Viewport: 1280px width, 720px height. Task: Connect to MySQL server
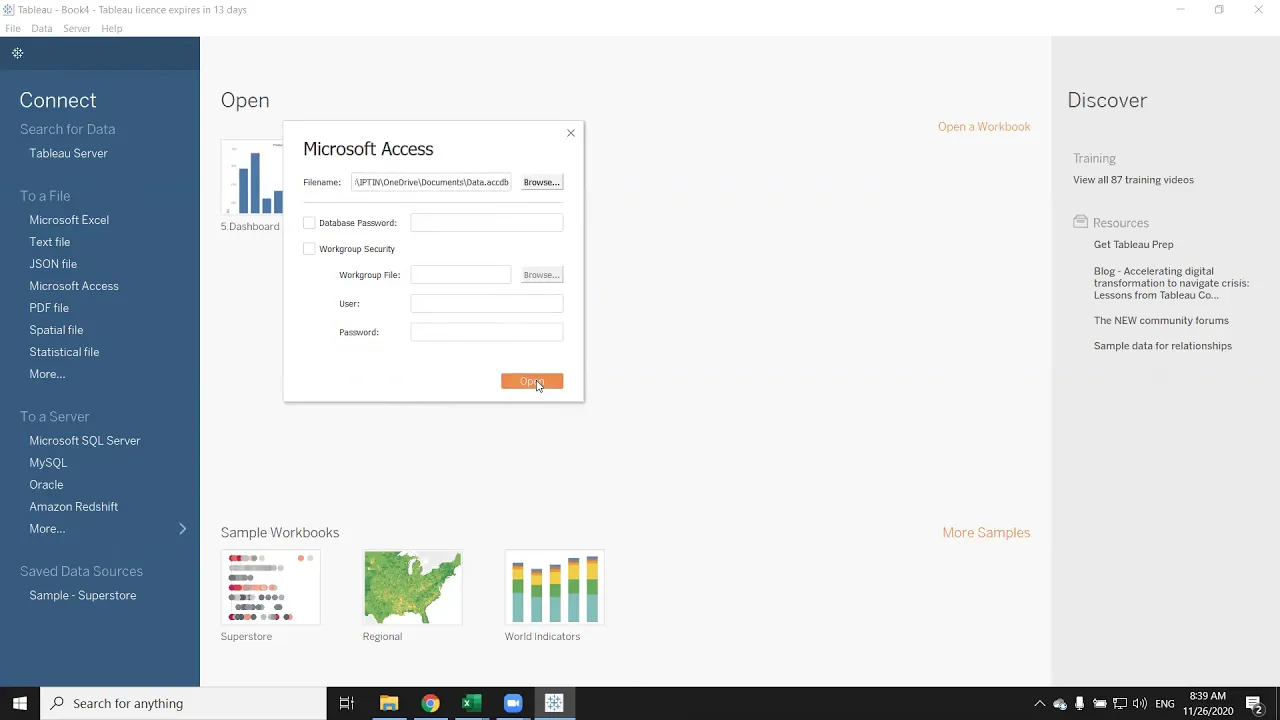48,463
